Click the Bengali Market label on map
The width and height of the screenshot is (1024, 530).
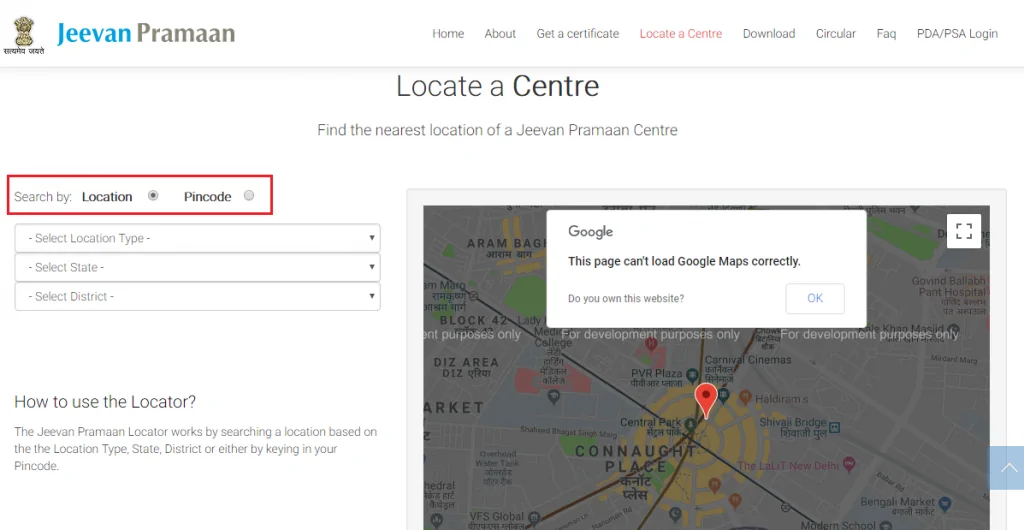coord(897,507)
